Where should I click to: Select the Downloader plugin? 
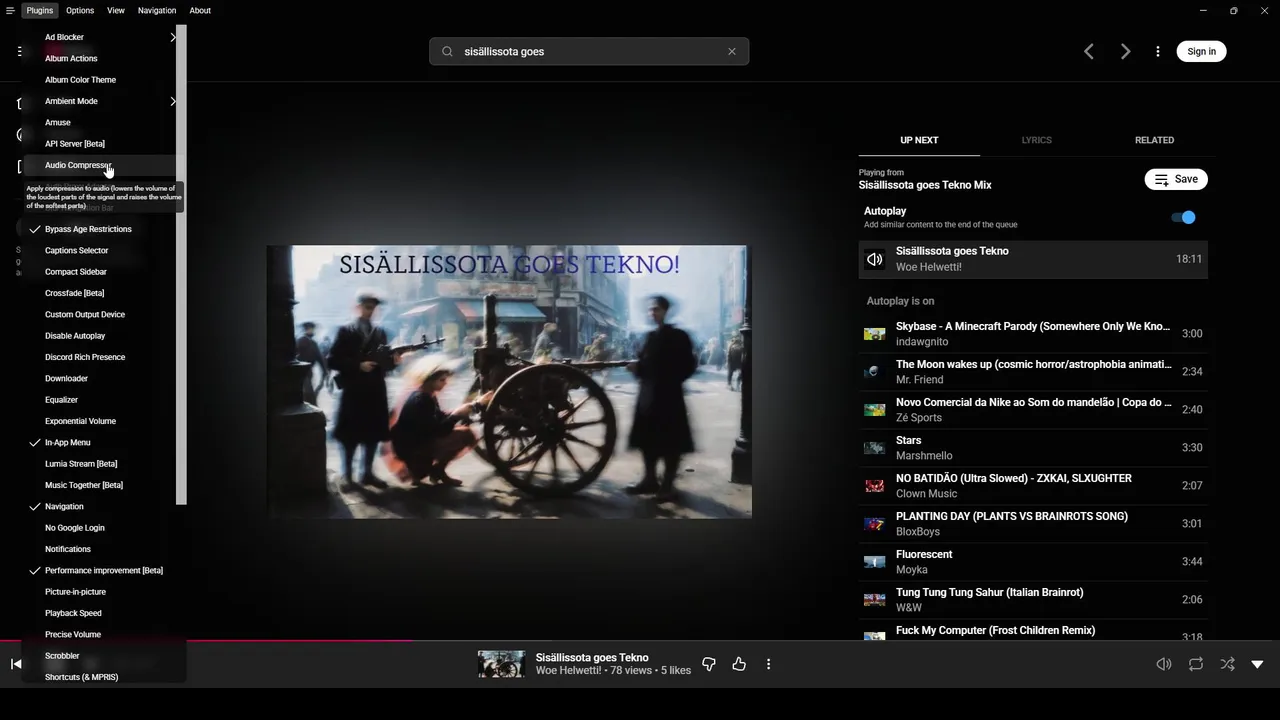pos(66,379)
